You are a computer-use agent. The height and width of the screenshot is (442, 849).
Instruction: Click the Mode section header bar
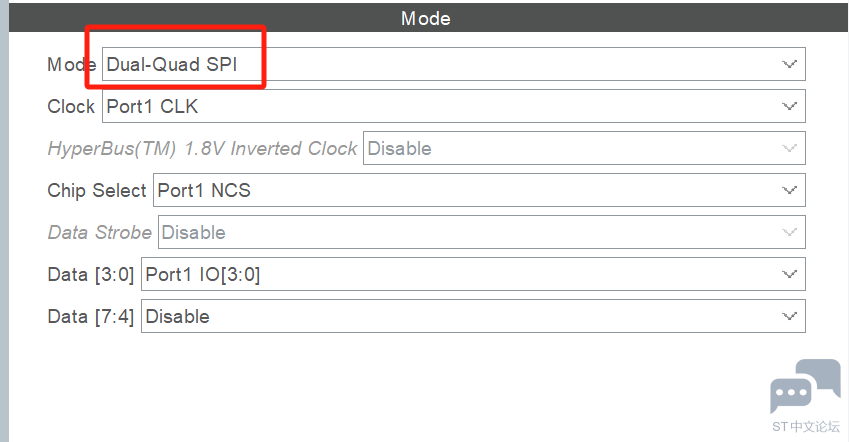(426, 18)
